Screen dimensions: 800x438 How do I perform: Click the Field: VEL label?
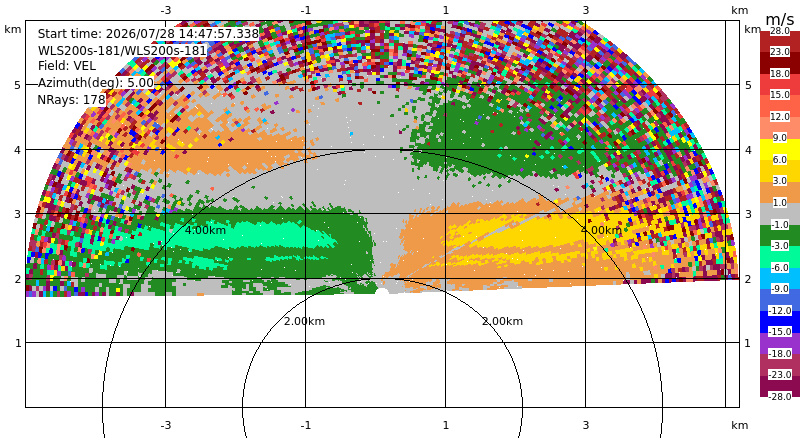click(x=67, y=66)
